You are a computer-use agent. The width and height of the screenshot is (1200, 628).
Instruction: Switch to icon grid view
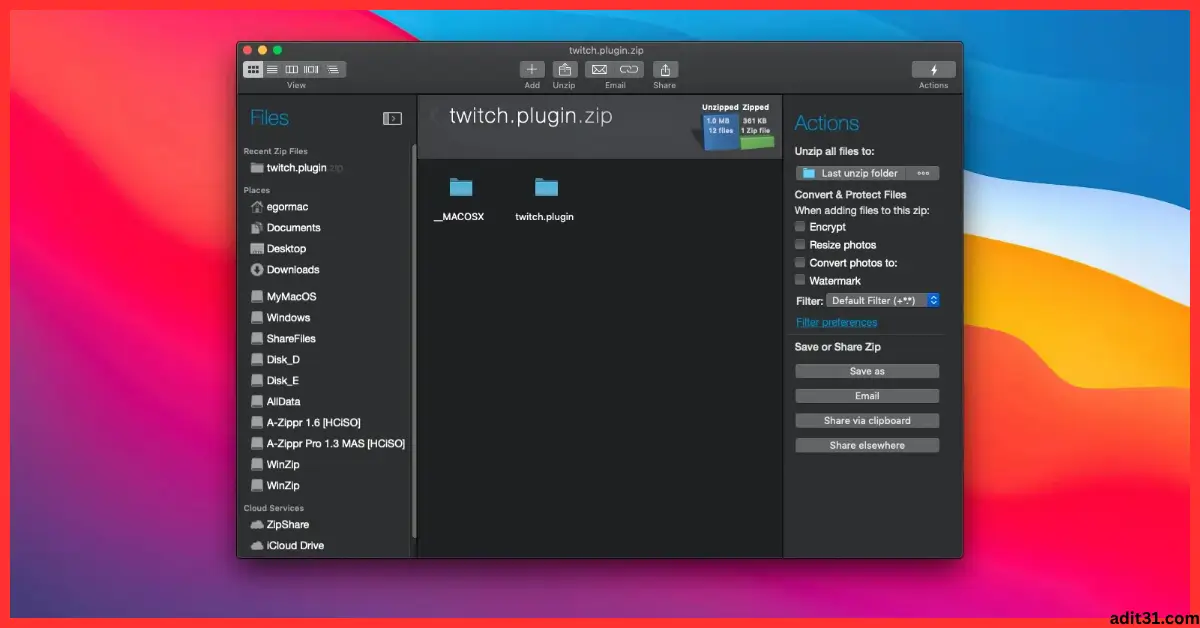click(x=253, y=69)
